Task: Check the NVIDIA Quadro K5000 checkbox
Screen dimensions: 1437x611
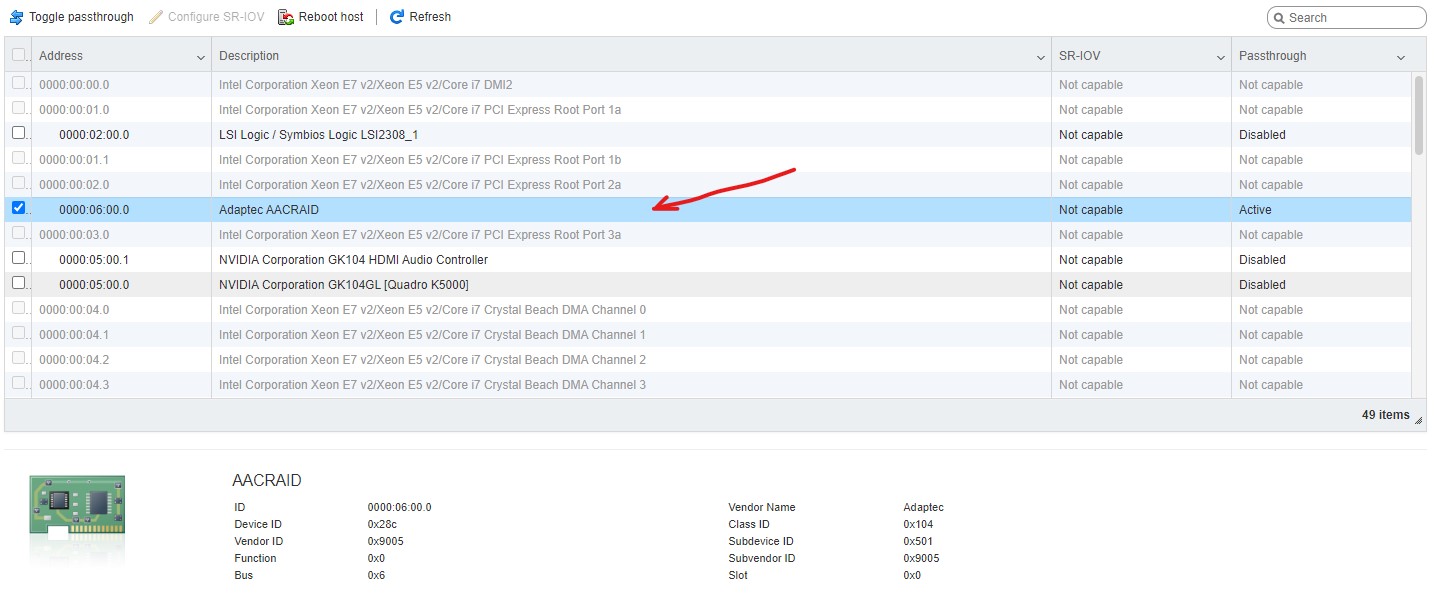Action: [x=18, y=283]
